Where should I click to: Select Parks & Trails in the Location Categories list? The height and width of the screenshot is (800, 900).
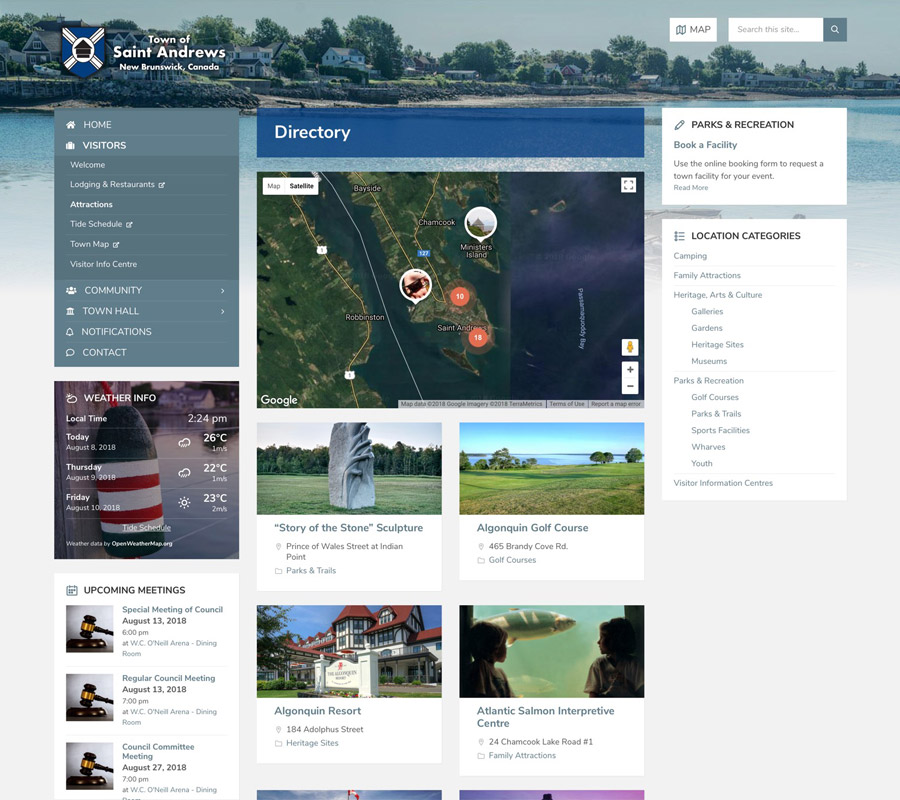point(716,414)
